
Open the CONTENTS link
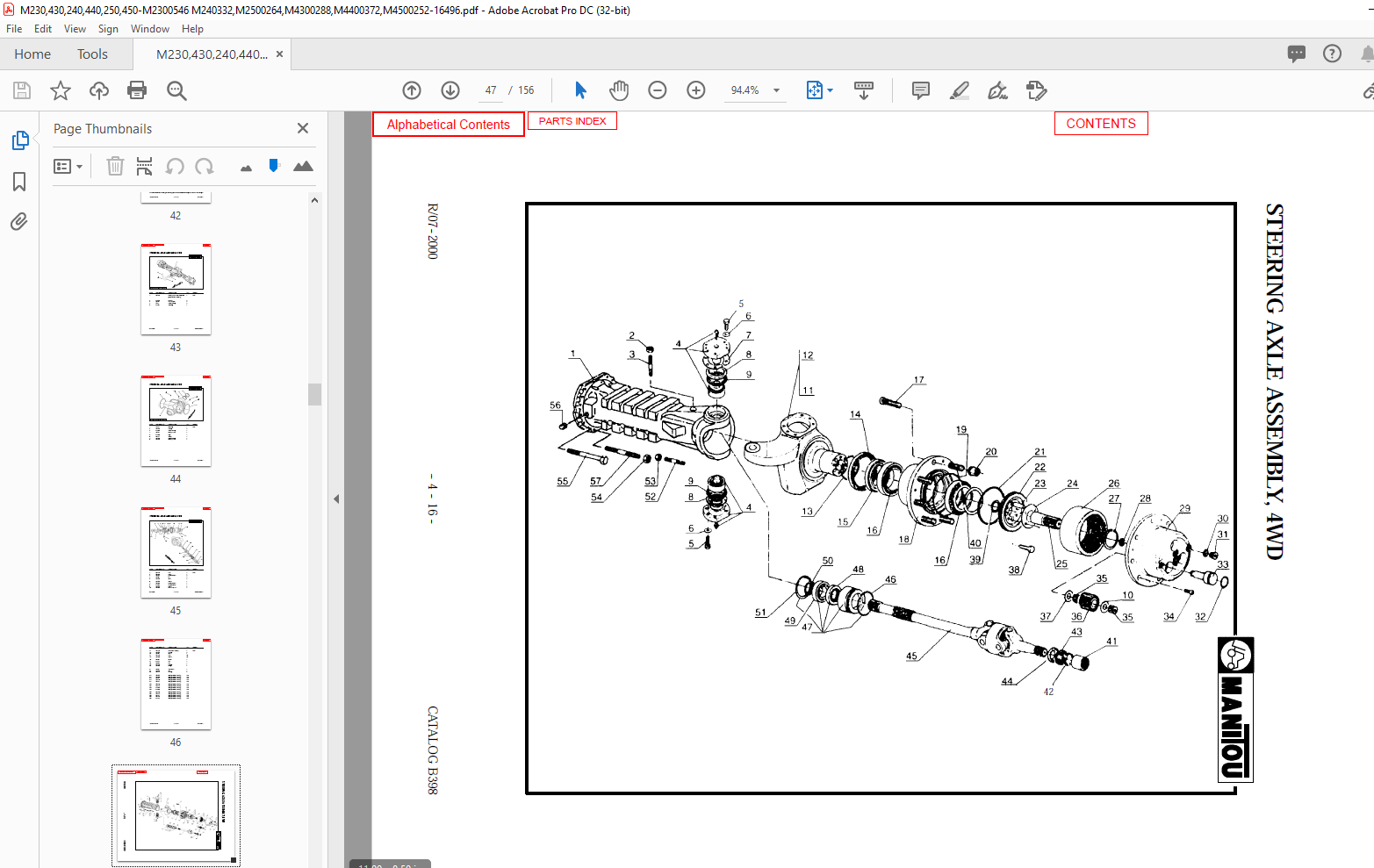coord(1101,124)
